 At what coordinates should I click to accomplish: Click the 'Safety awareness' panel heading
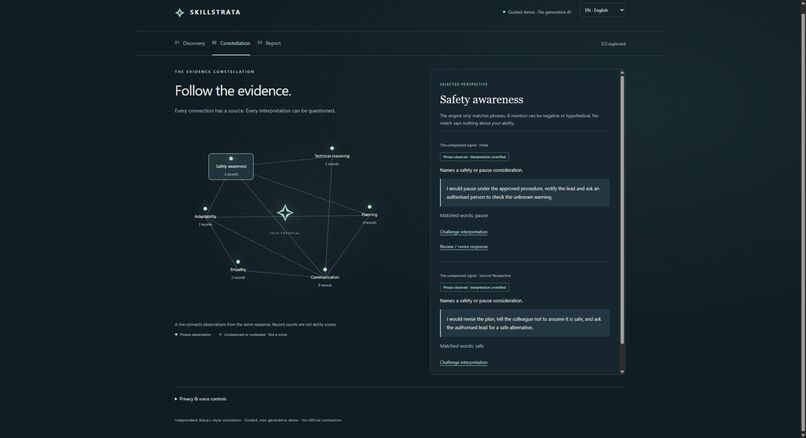[x=481, y=100]
